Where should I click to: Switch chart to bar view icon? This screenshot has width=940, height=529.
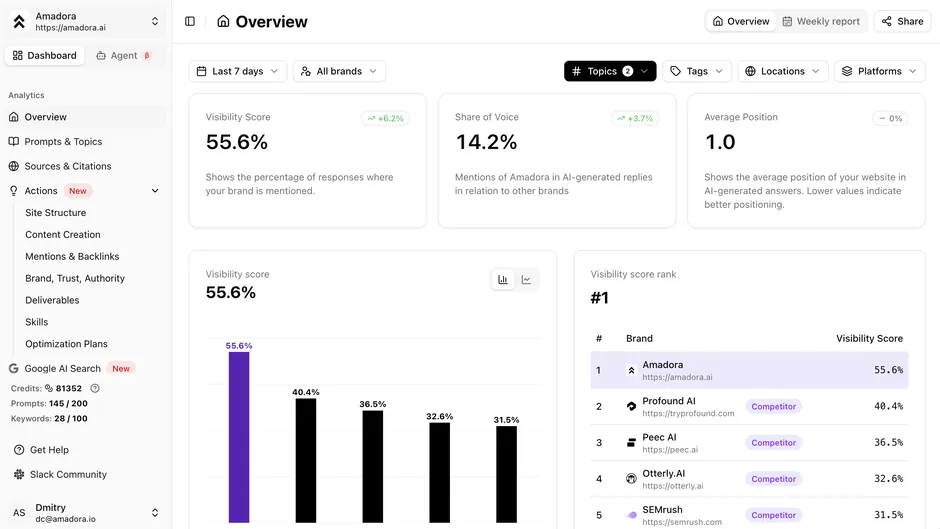coord(503,279)
